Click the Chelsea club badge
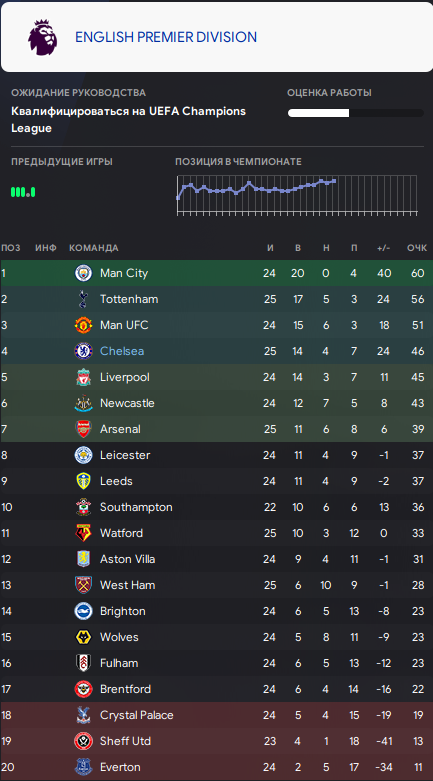 tap(83, 351)
